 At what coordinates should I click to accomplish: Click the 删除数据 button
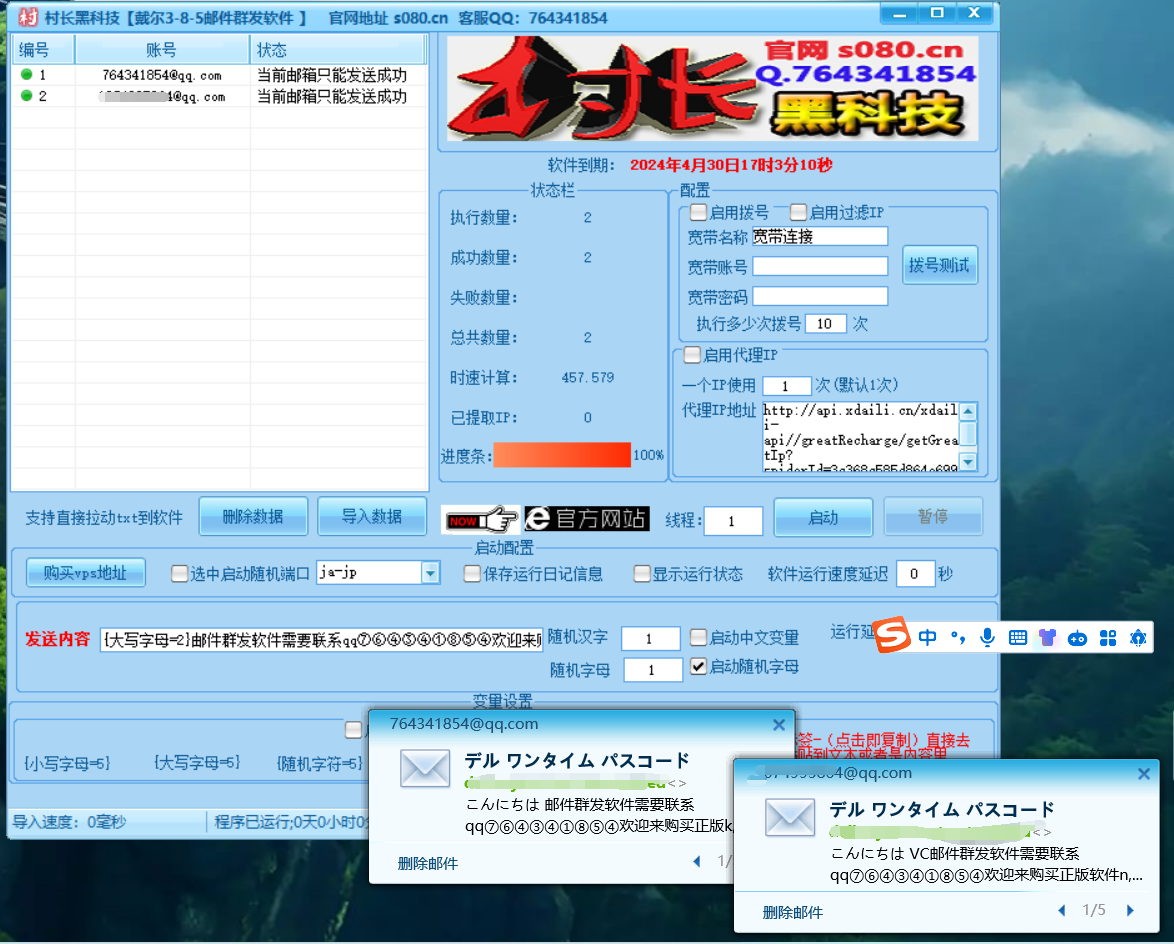[253, 517]
